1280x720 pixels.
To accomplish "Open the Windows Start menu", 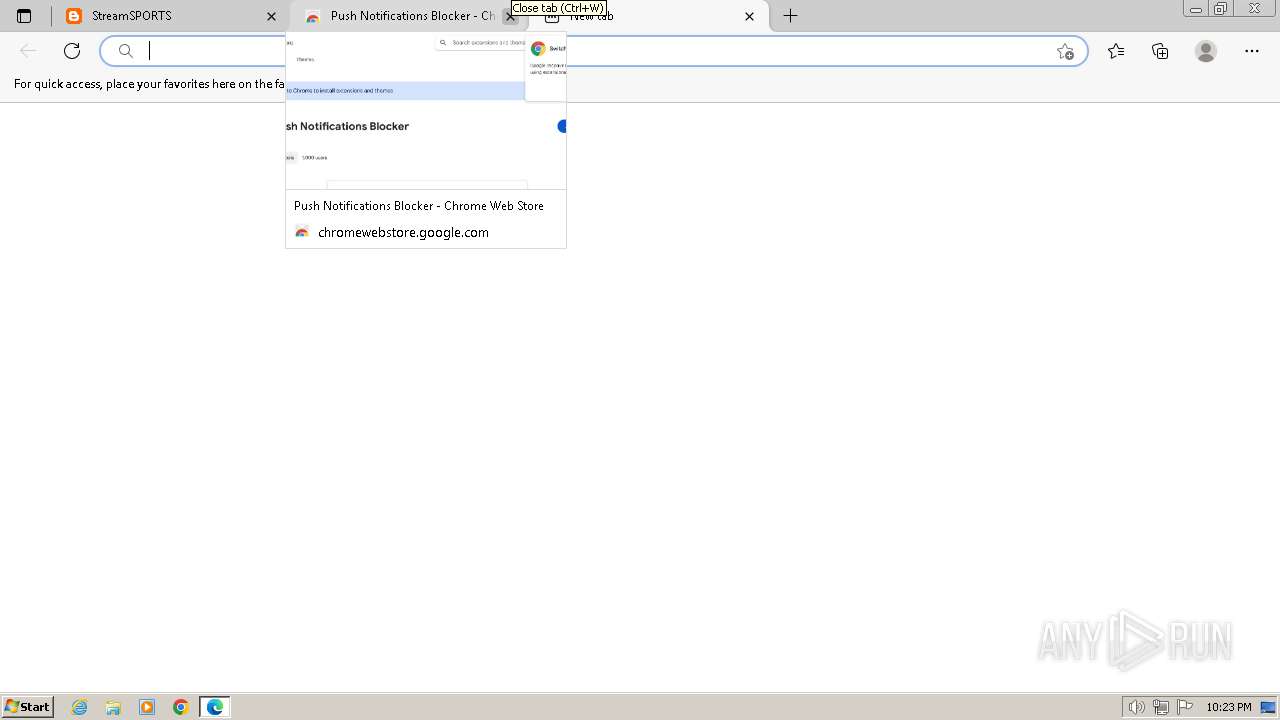I will [27, 707].
